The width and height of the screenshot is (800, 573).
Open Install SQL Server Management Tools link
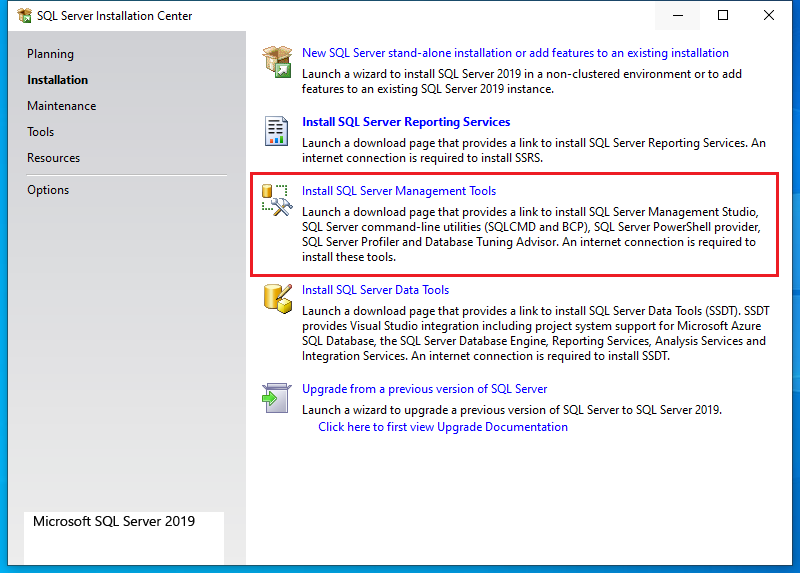[x=399, y=191]
